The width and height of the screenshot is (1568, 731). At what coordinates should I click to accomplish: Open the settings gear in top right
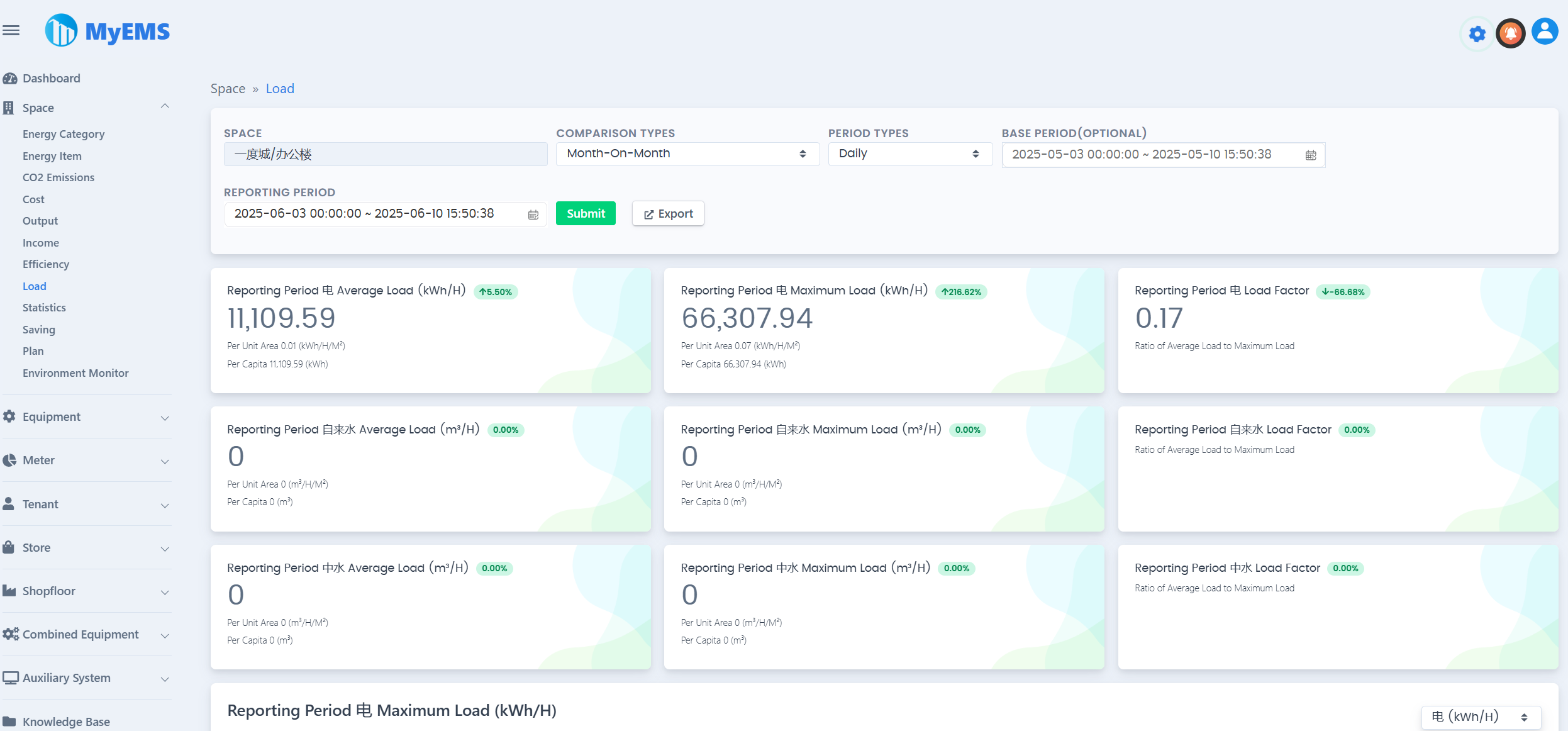1477,33
